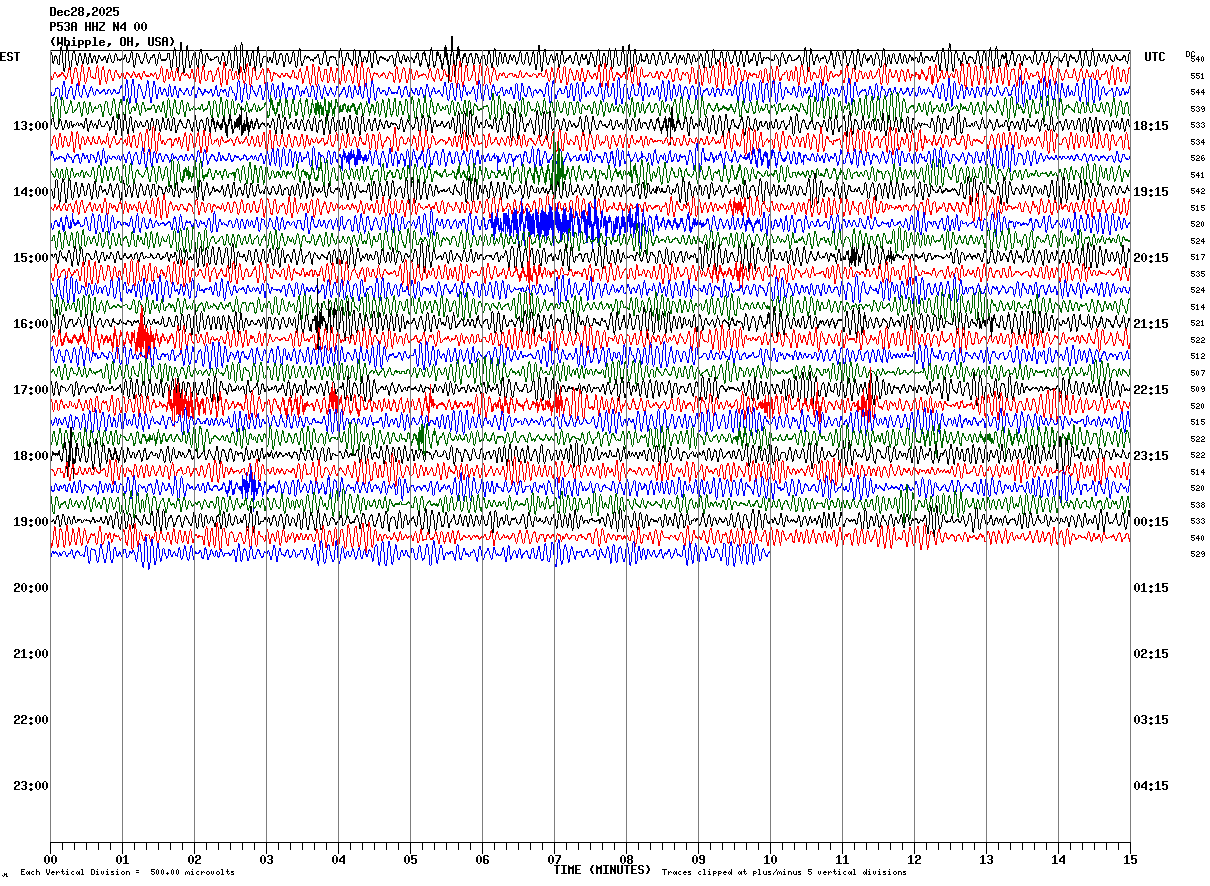
Task: Click the DC offset value 509
Action: (1197, 389)
